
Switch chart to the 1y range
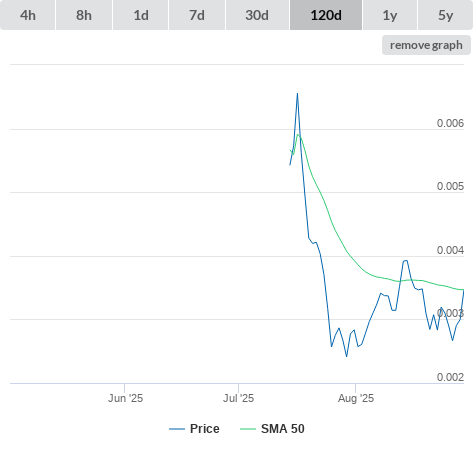pos(390,15)
